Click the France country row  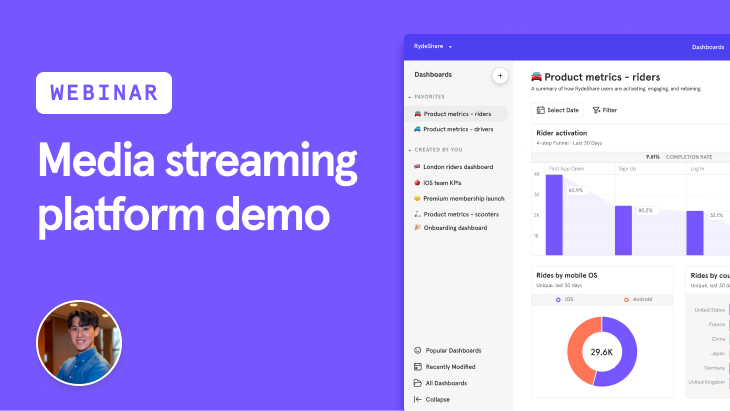[717, 324]
